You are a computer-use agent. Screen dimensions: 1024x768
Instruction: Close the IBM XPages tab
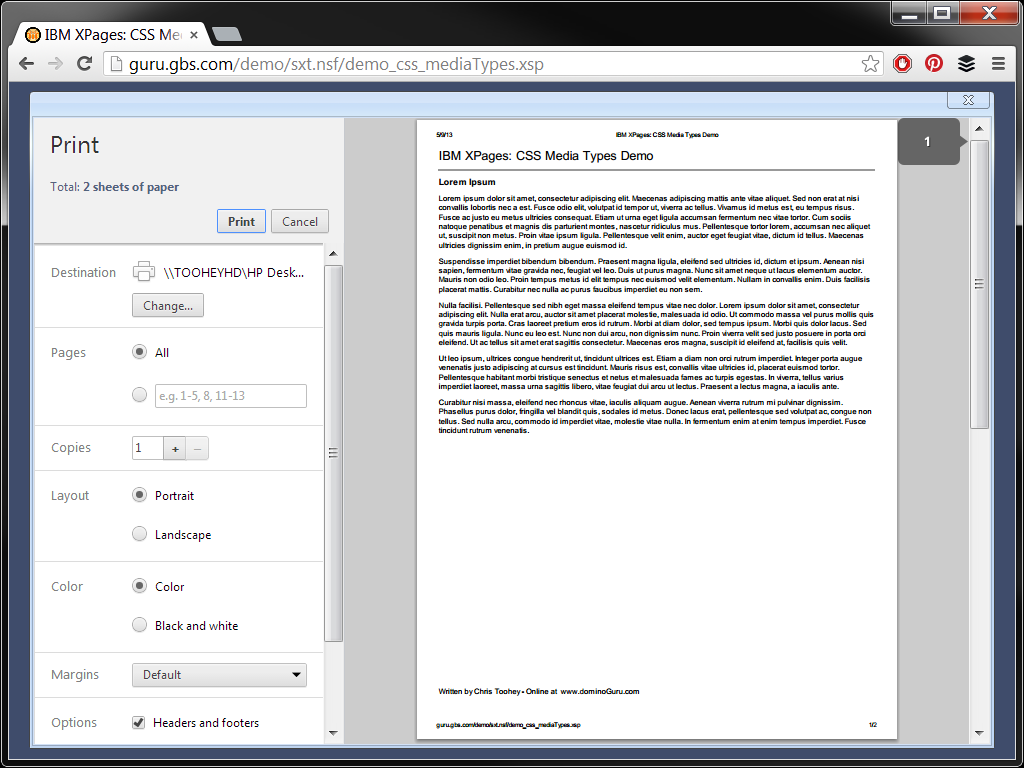pyautogui.click(x=194, y=35)
